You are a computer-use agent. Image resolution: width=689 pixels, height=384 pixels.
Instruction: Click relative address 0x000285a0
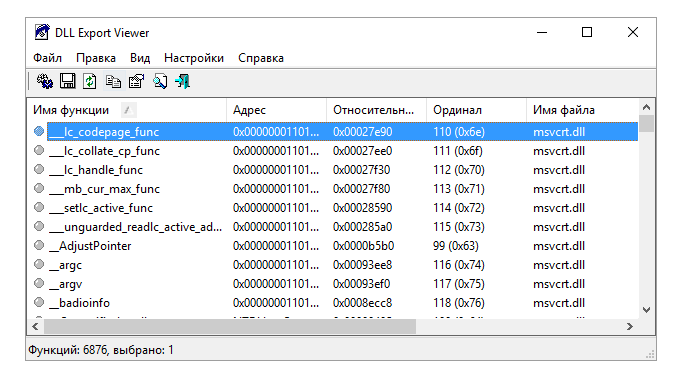pyautogui.click(x=363, y=227)
